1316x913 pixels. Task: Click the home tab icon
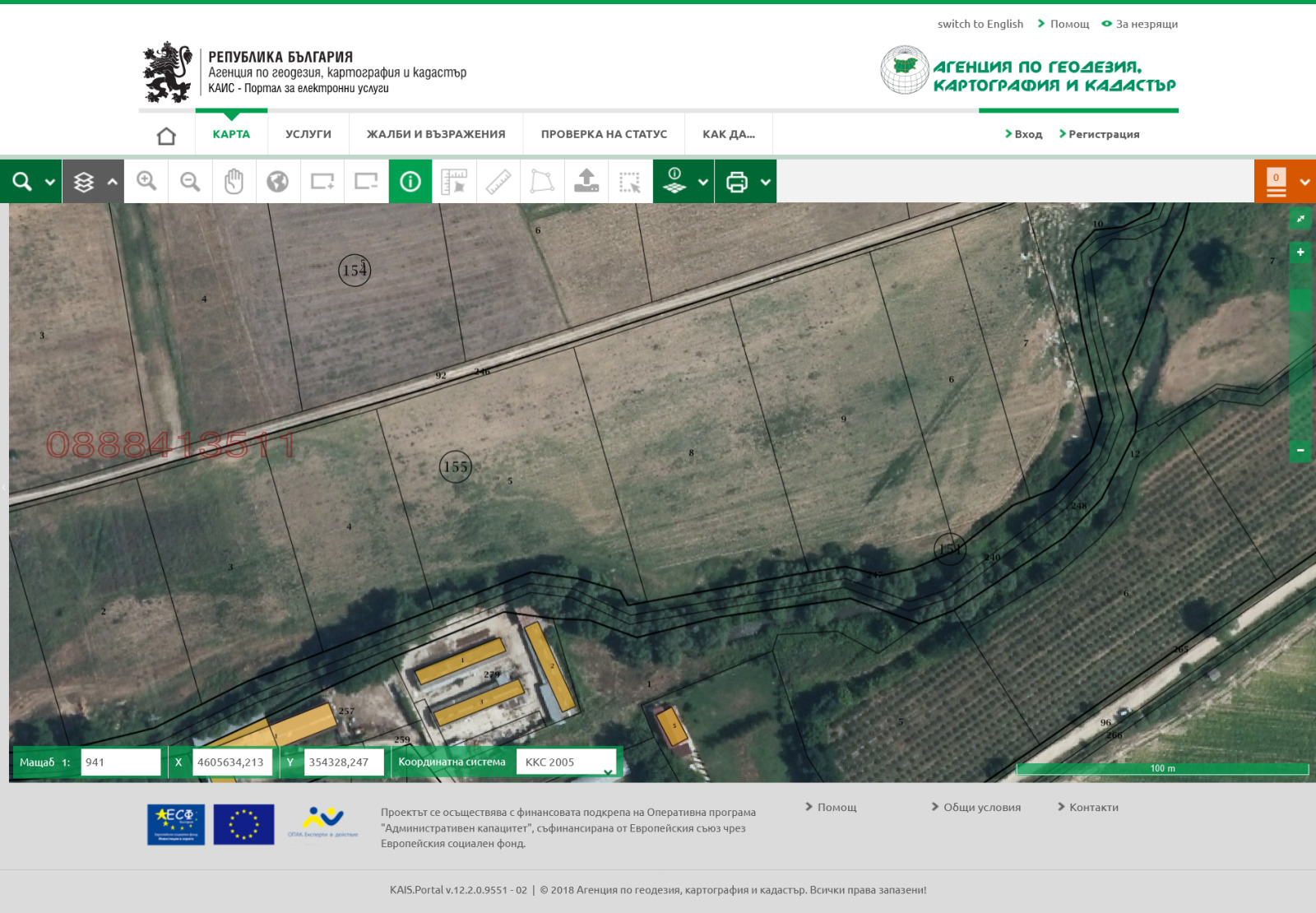[x=167, y=133]
